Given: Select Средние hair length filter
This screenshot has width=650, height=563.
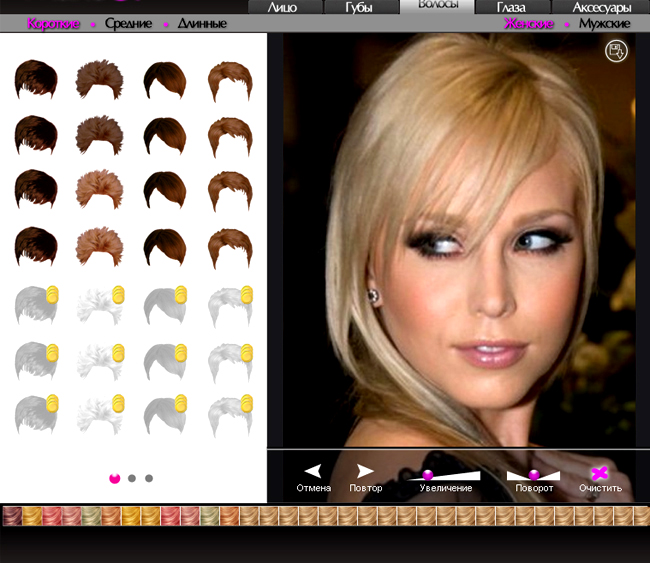Looking at the screenshot, I should click(x=128, y=24).
